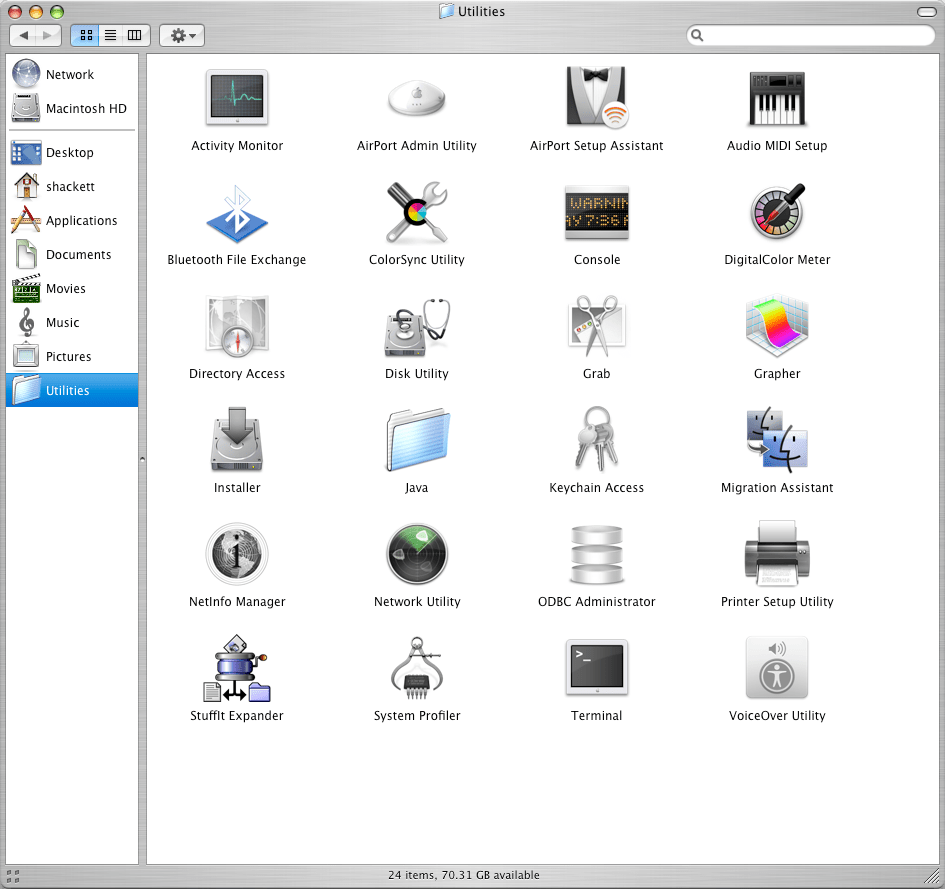
Task: Switch to column view mode
Action: [x=135, y=35]
